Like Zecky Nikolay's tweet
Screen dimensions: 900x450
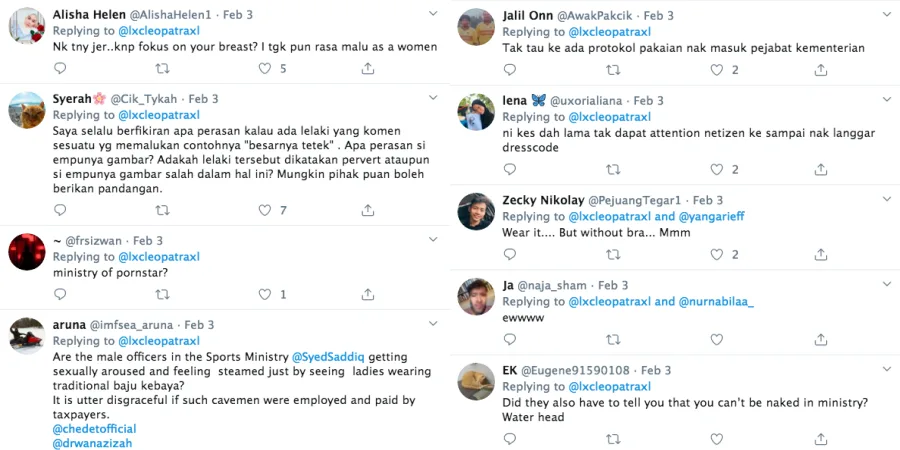coord(714,255)
